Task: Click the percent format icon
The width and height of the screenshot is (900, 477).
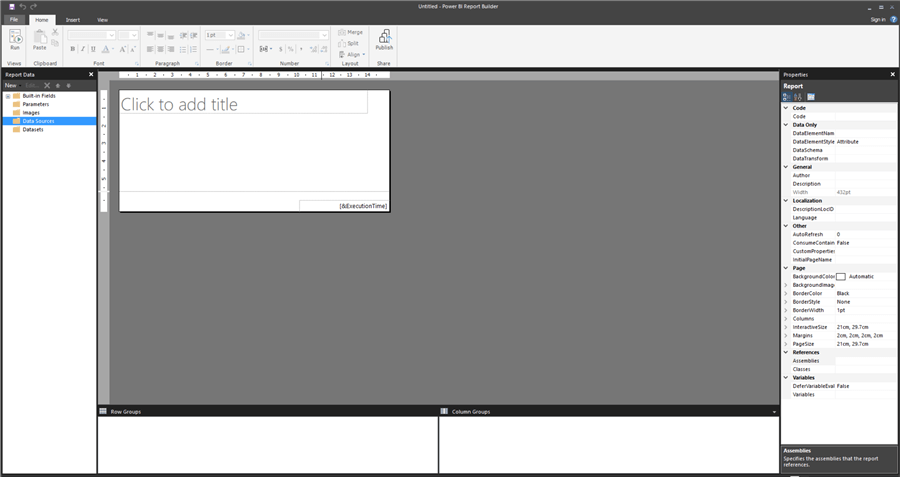Action: click(x=290, y=49)
